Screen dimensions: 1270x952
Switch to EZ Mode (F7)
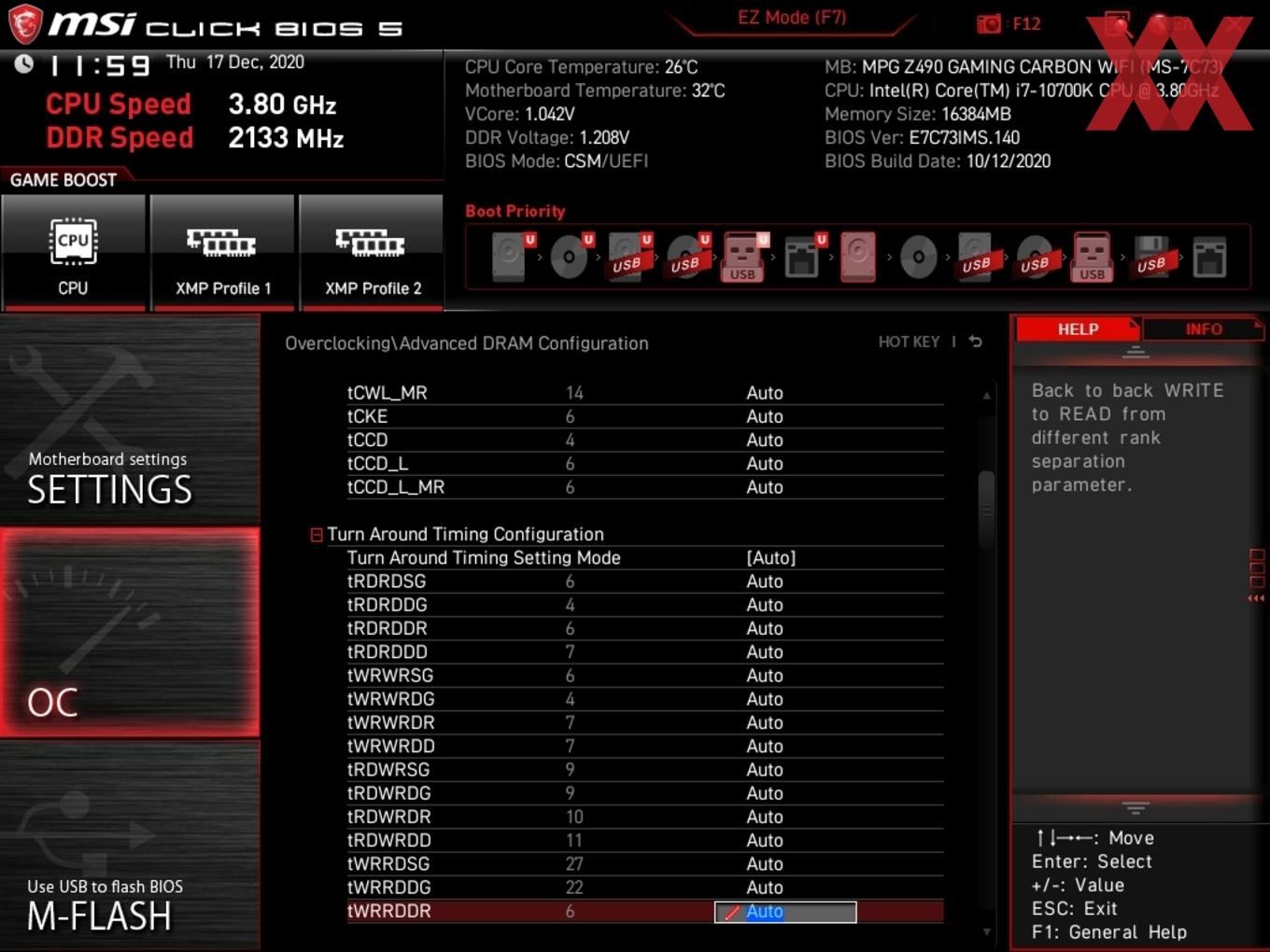pos(792,18)
